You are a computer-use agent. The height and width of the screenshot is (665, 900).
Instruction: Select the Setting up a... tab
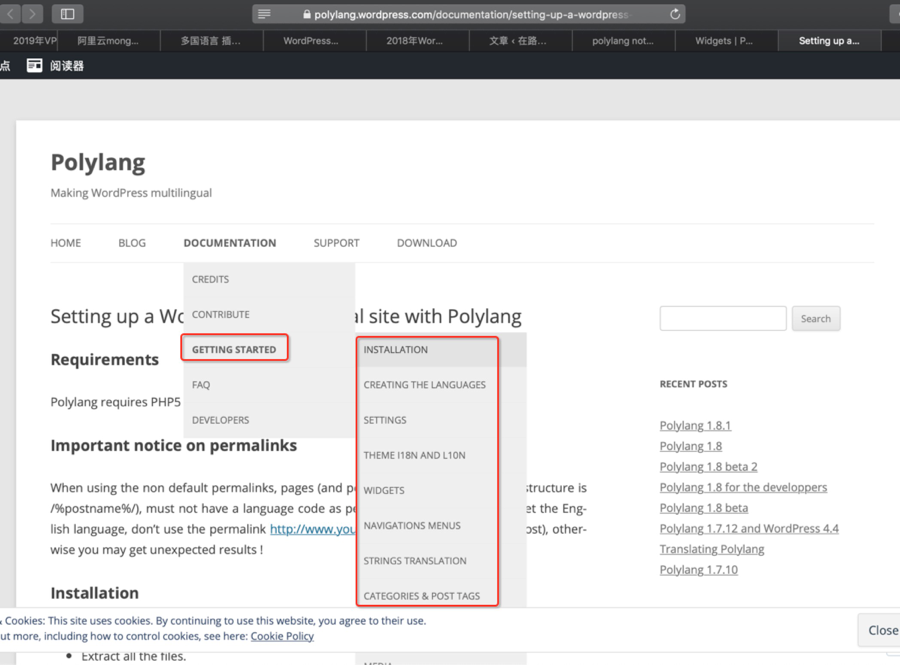click(x=829, y=41)
